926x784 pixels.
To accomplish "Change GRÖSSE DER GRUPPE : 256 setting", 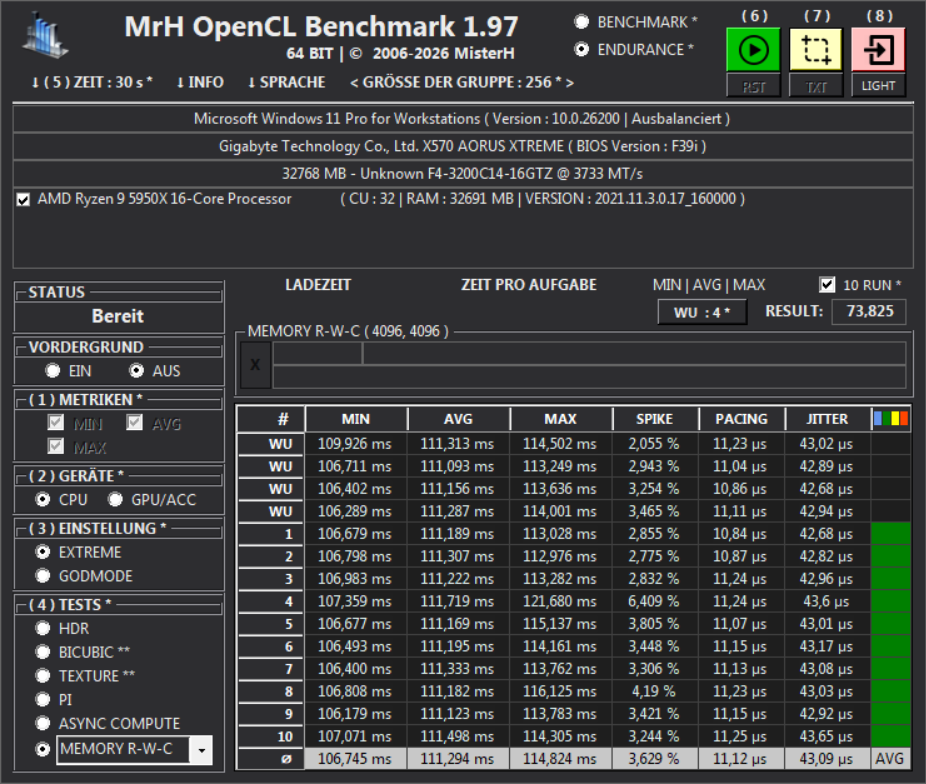I will tap(462, 82).
